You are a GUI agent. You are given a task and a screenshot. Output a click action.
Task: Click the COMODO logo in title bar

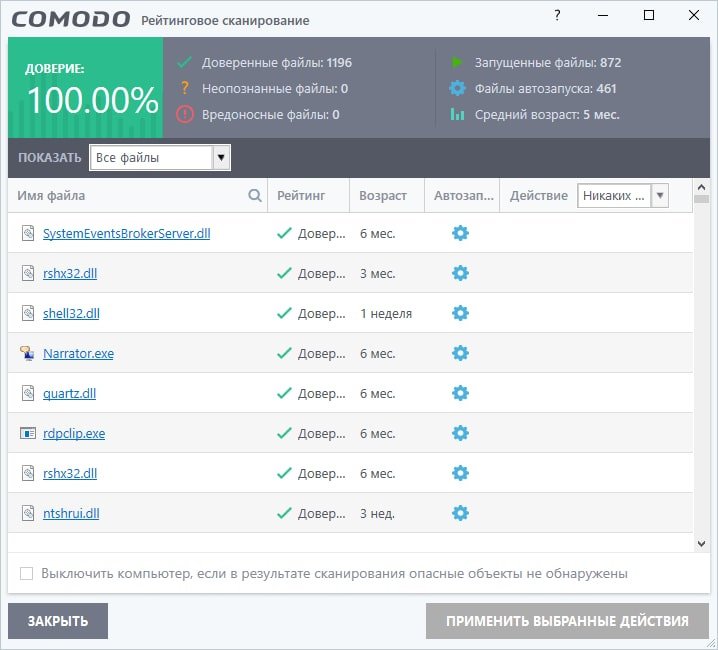click(71, 19)
